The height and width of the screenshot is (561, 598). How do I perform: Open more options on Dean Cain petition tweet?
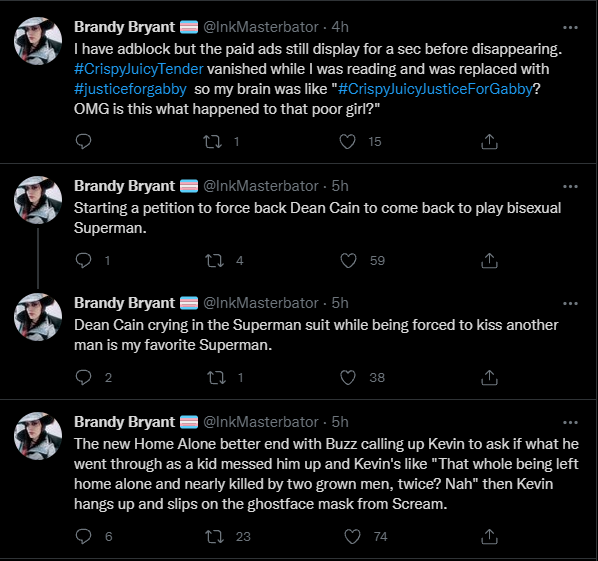click(x=570, y=186)
